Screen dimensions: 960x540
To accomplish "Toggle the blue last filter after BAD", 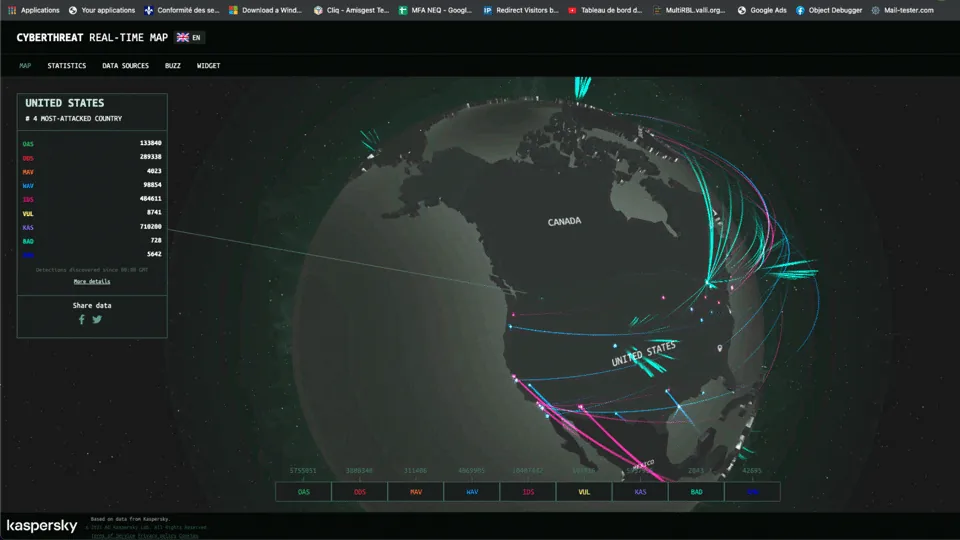I will tap(752, 492).
